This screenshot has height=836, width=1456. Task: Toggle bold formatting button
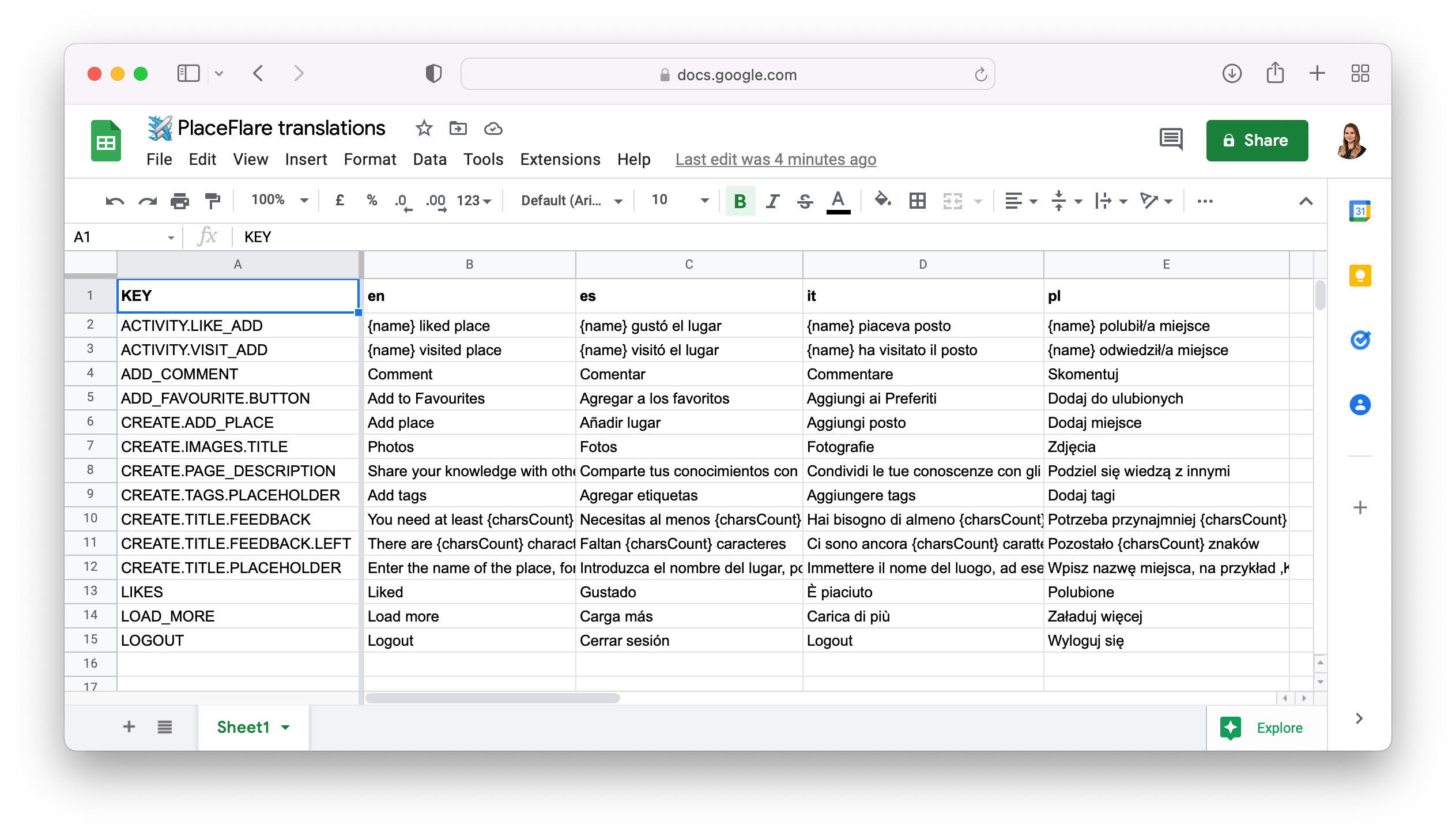click(740, 201)
